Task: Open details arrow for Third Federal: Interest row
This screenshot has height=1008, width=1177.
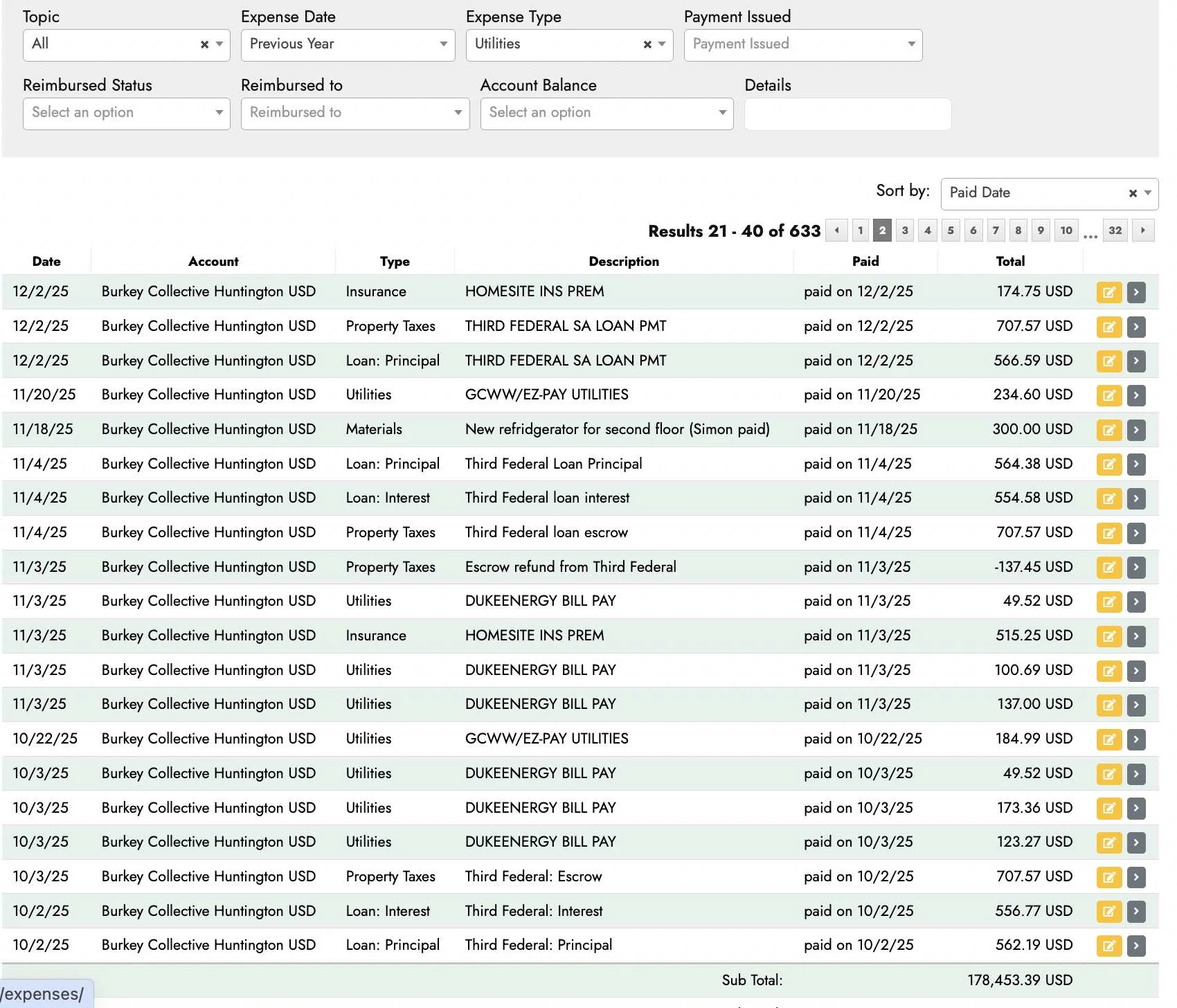Action: (x=1136, y=911)
